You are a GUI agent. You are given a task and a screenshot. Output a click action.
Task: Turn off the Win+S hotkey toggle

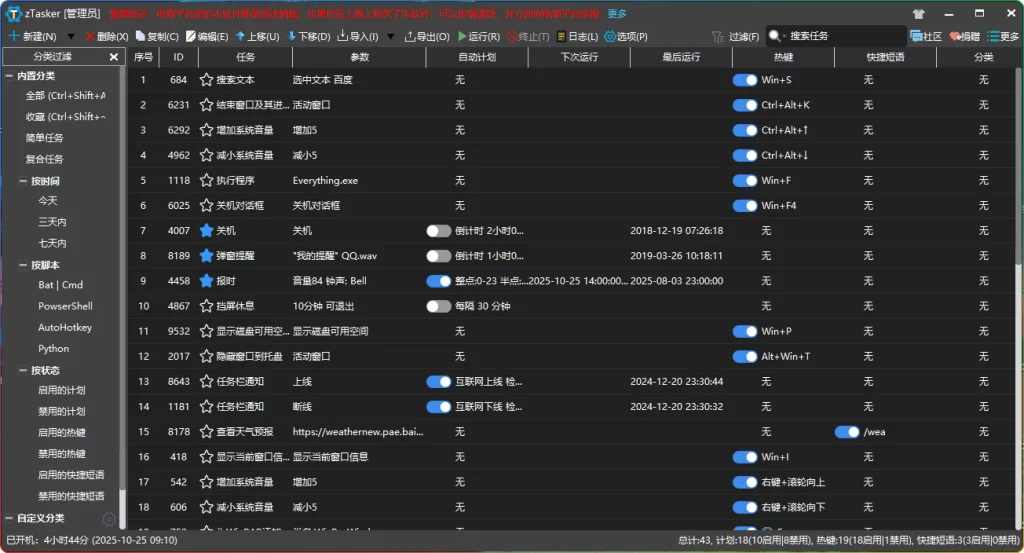pyautogui.click(x=745, y=79)
